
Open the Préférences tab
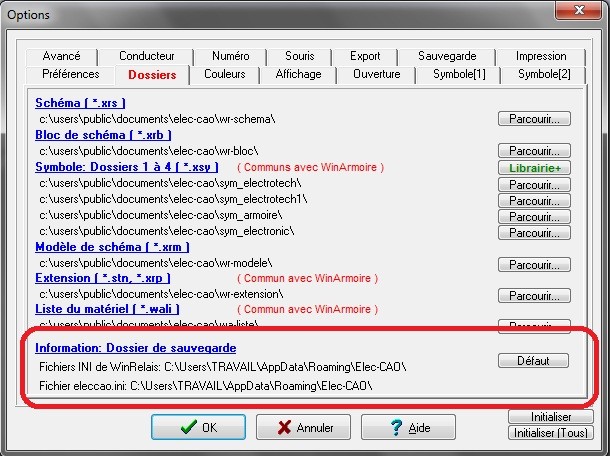click(71, 75)
